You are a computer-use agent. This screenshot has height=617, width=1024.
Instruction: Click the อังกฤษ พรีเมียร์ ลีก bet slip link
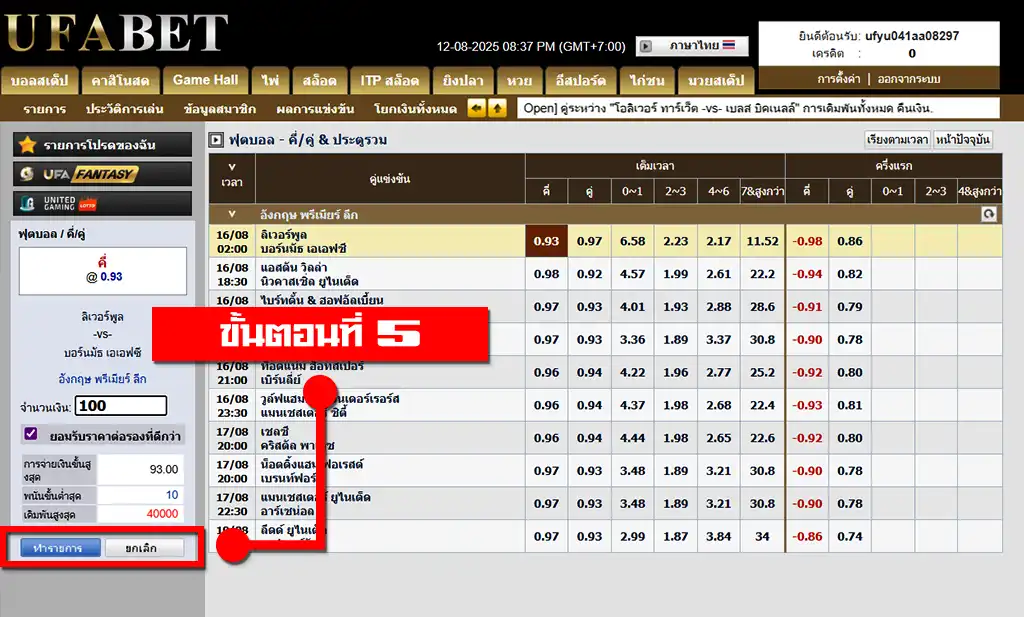coord(103,379)
